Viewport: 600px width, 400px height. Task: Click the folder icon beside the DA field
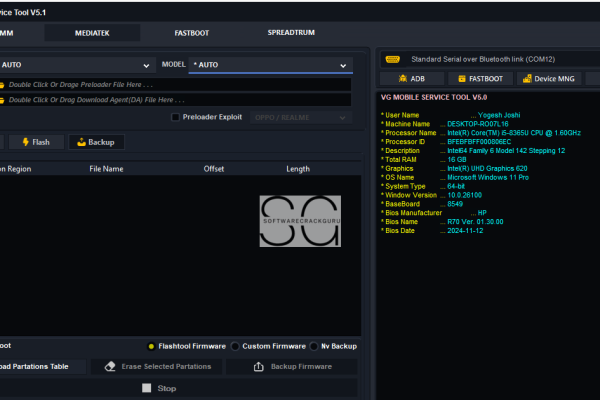[x=2, y=100]
